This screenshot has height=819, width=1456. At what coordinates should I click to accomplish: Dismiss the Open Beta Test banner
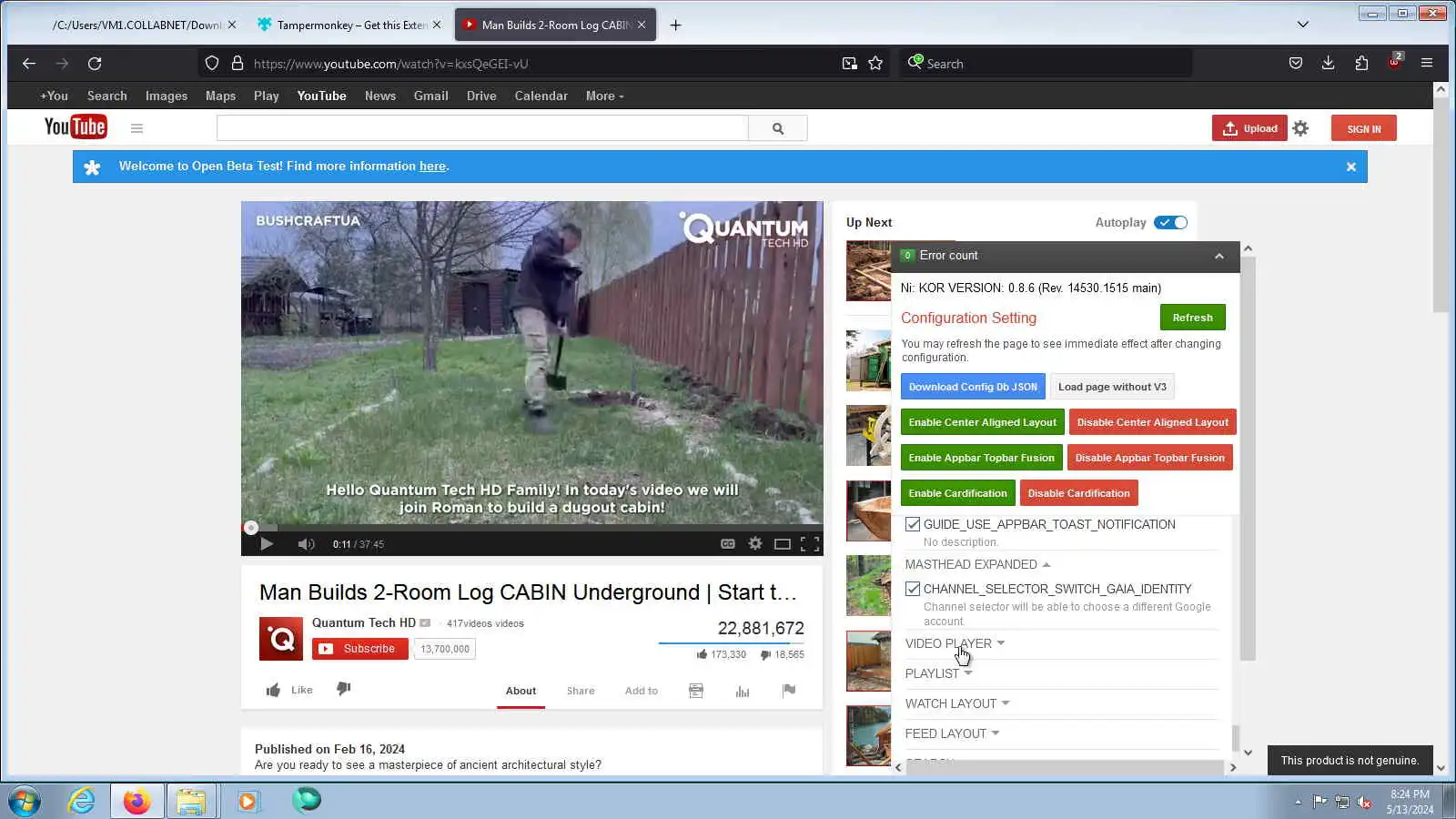[x=1351, y=167]
